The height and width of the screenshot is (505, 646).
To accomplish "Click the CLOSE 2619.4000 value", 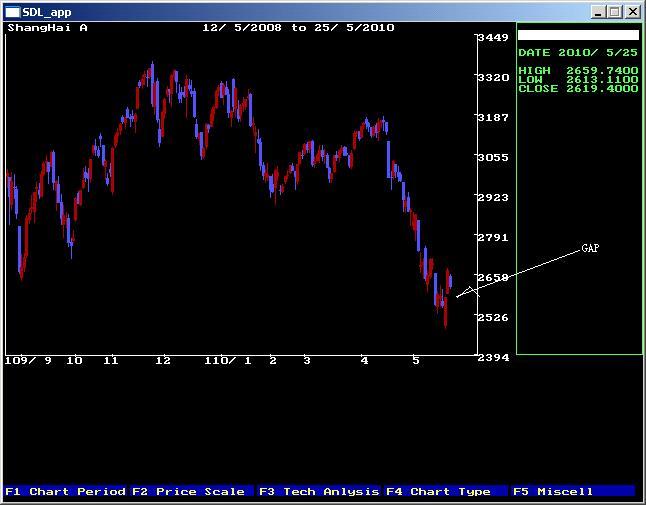I will point(578,89).
